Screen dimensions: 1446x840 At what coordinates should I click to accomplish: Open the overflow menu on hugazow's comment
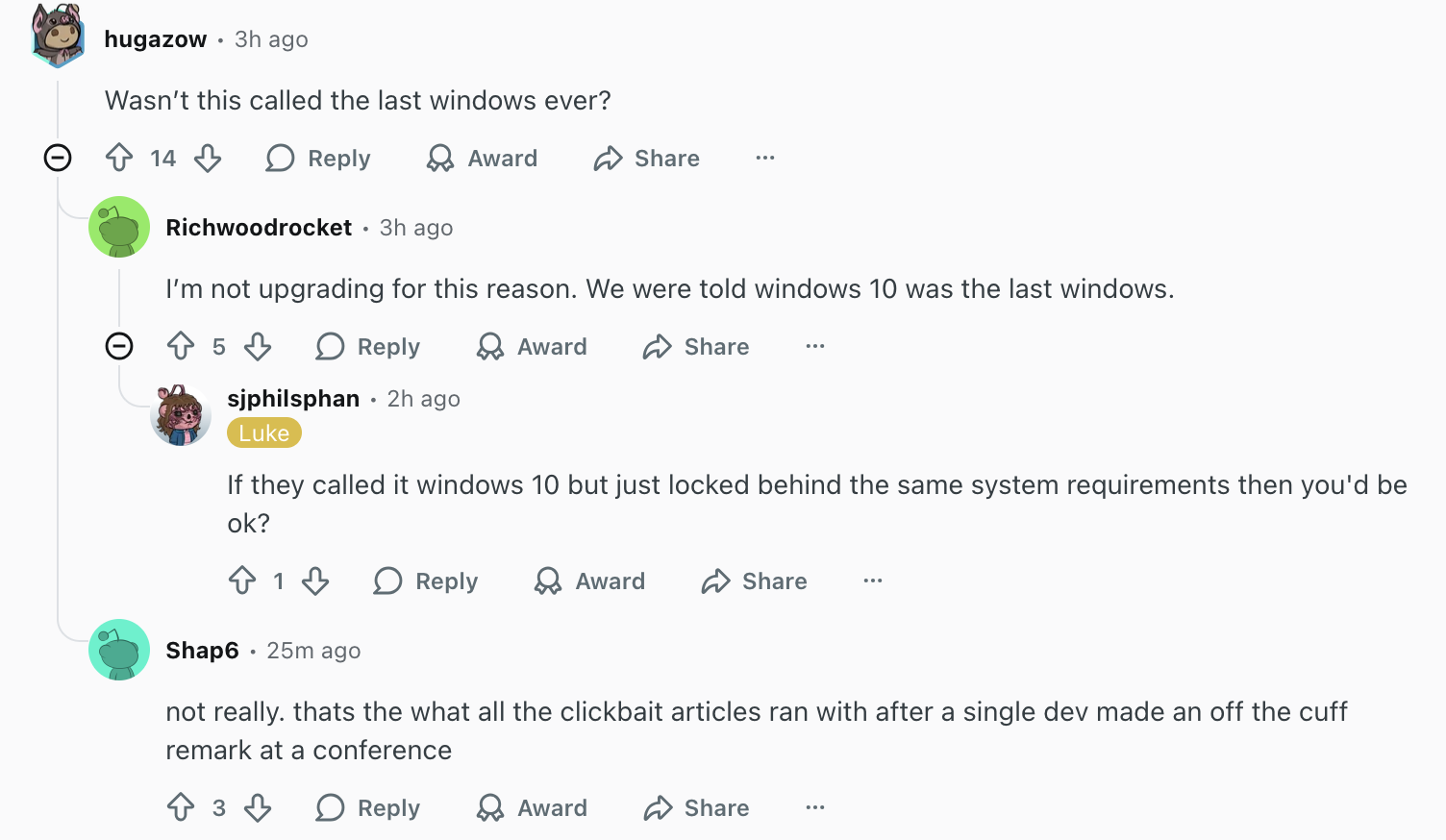click(x=764, y=158)
